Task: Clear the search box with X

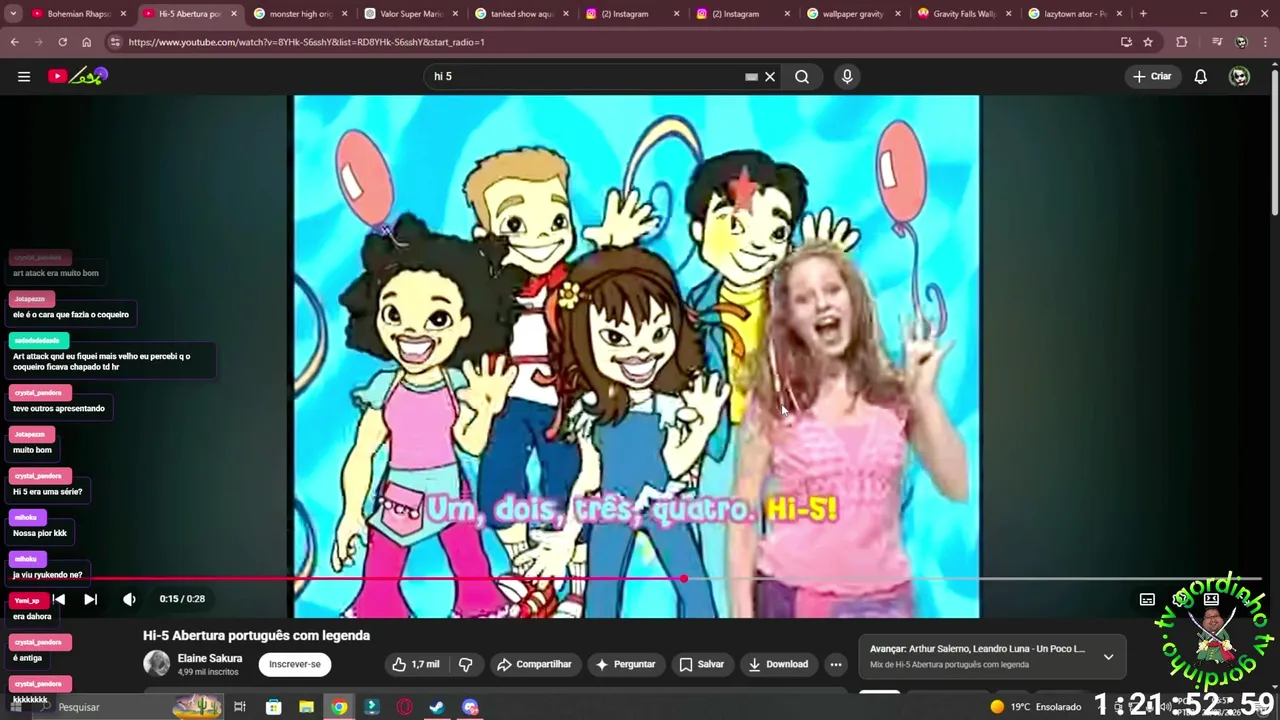Action: point(770,76)
